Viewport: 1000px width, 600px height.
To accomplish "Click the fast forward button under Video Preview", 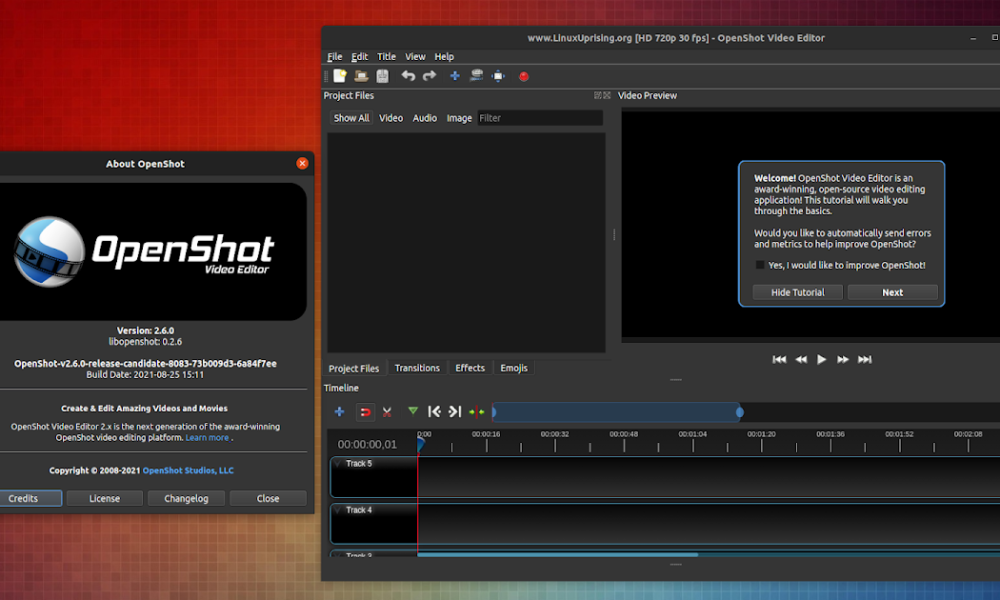I will coord(842,360).
